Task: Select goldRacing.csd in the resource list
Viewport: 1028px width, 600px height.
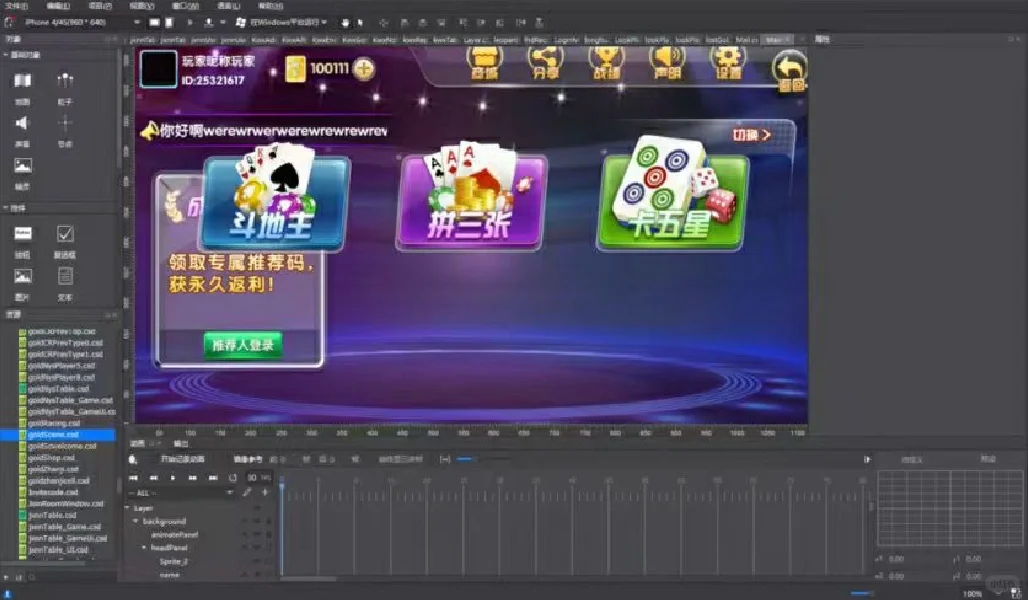Action: (54, 423)
